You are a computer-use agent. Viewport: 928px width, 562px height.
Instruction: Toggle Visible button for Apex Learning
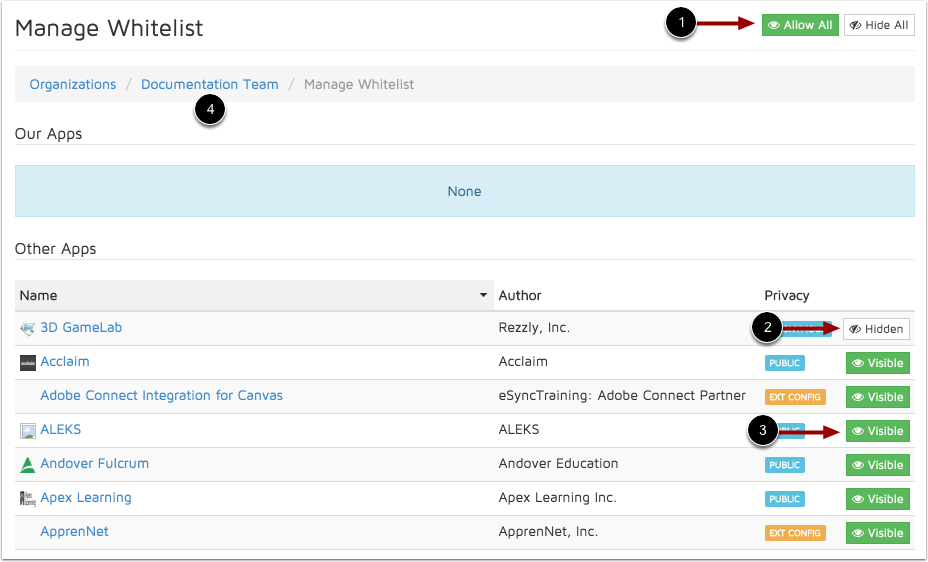click(878, 499)
